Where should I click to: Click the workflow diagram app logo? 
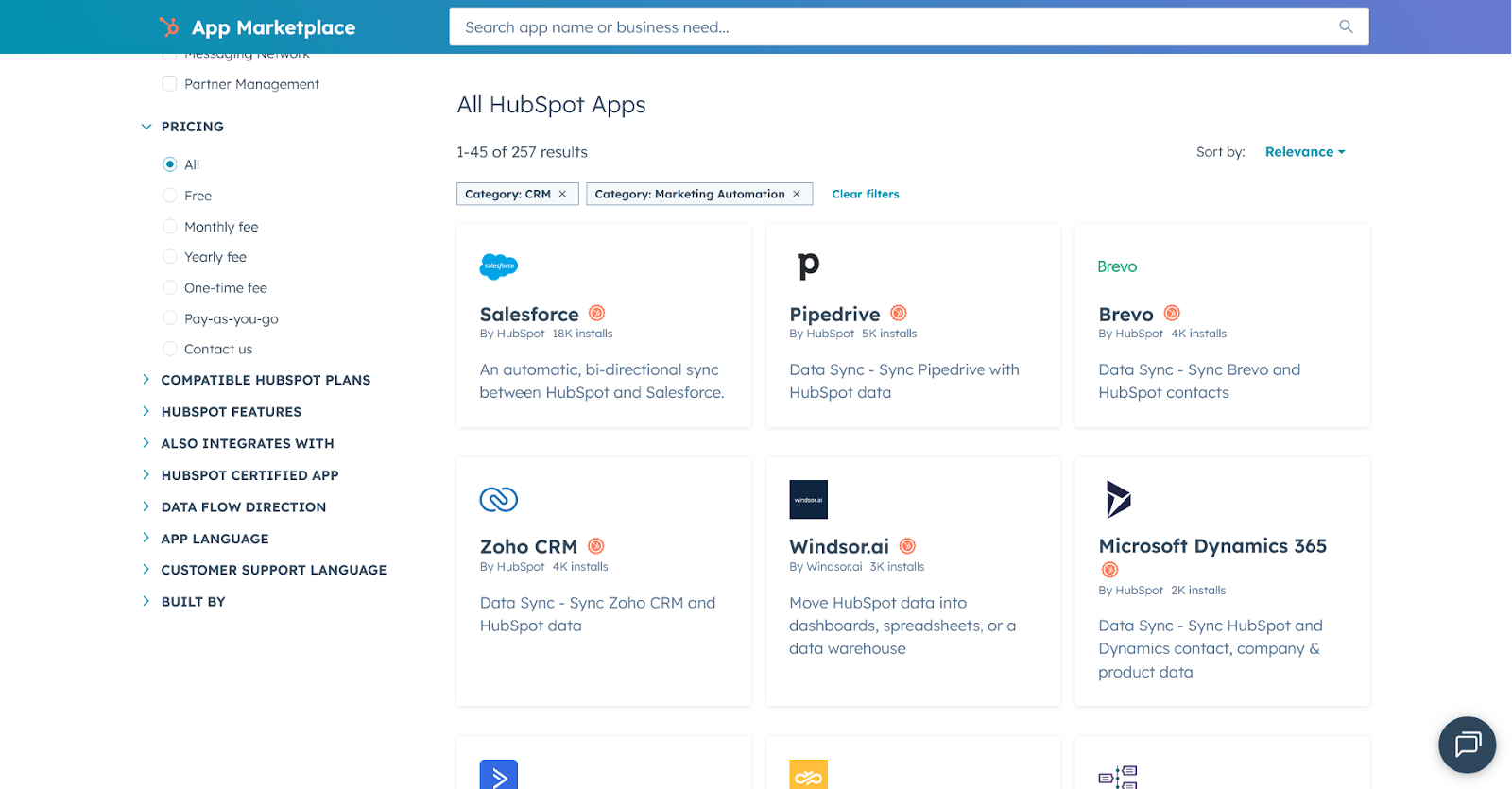pos(1117,776)
